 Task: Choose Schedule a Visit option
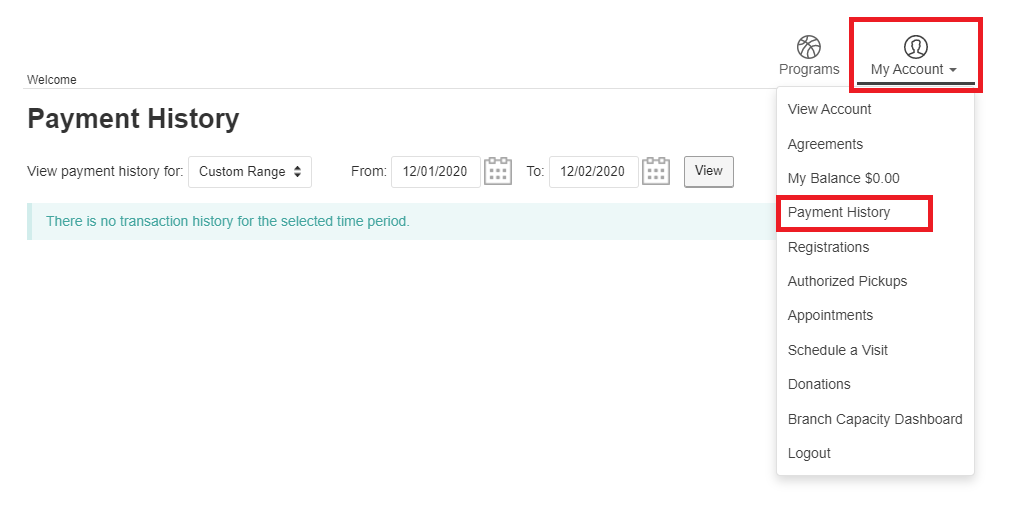837,350
